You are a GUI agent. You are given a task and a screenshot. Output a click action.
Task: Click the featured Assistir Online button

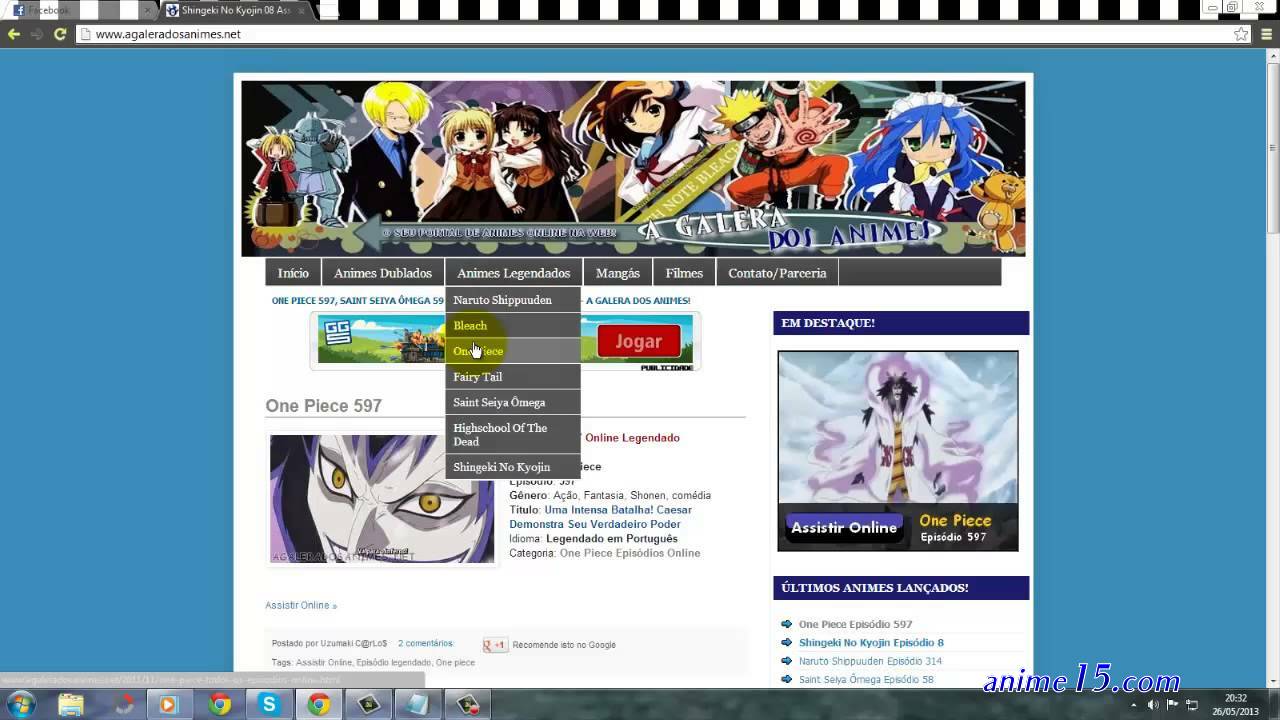click(844, 527)
